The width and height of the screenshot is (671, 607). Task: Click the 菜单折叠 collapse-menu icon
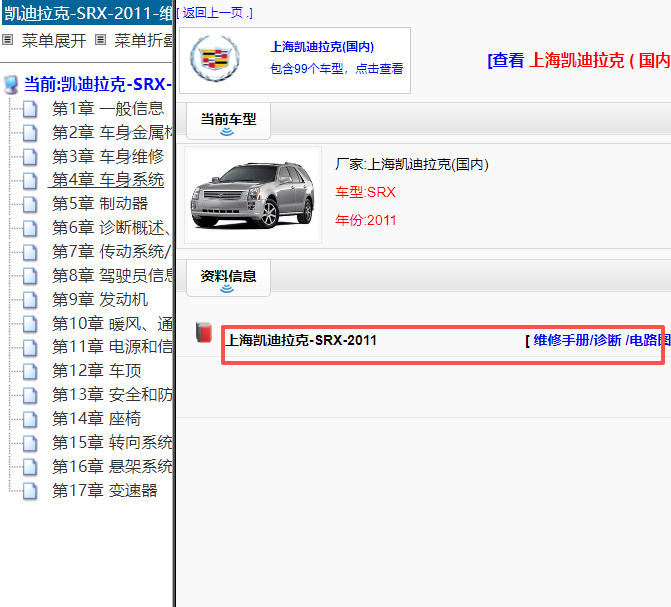(100, 40)
